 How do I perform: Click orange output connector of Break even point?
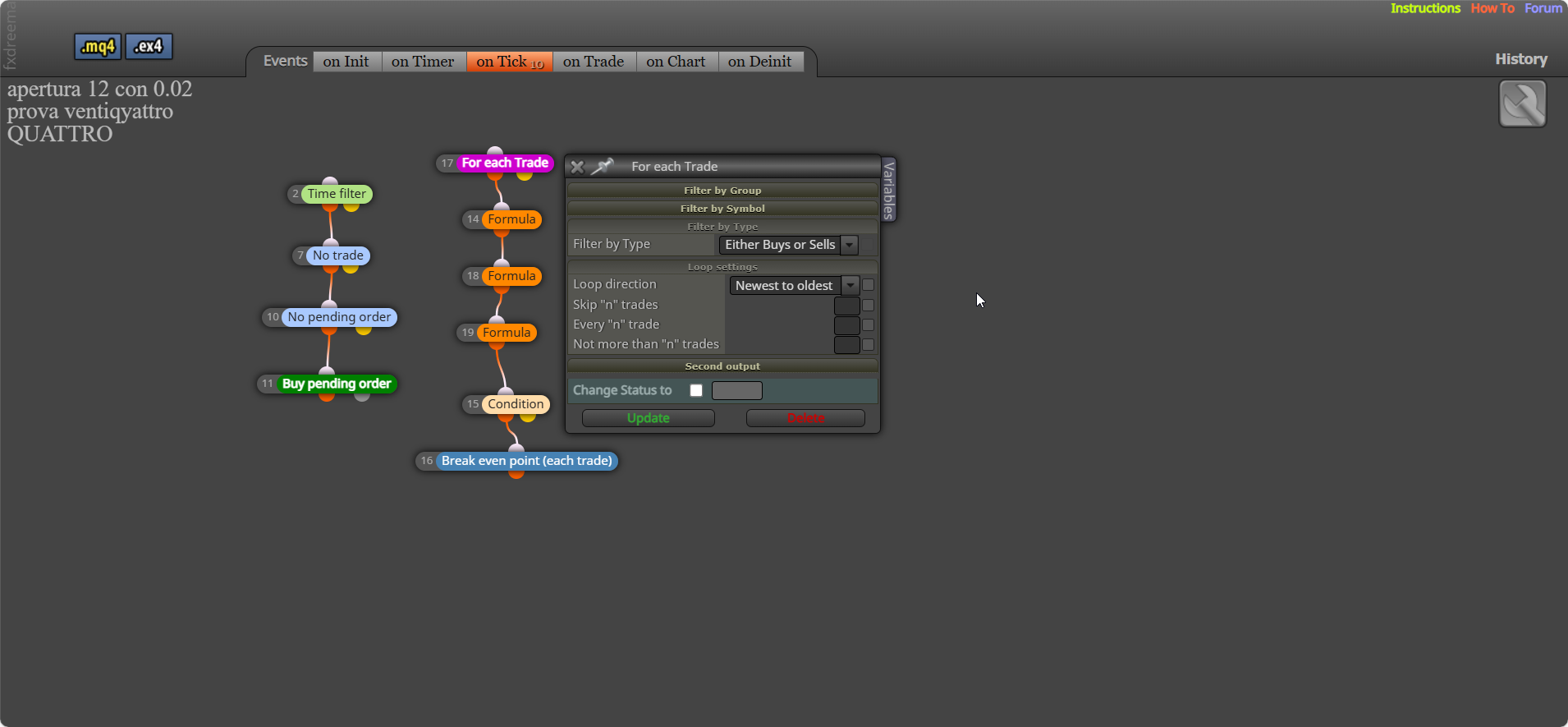tap(516, 473)
